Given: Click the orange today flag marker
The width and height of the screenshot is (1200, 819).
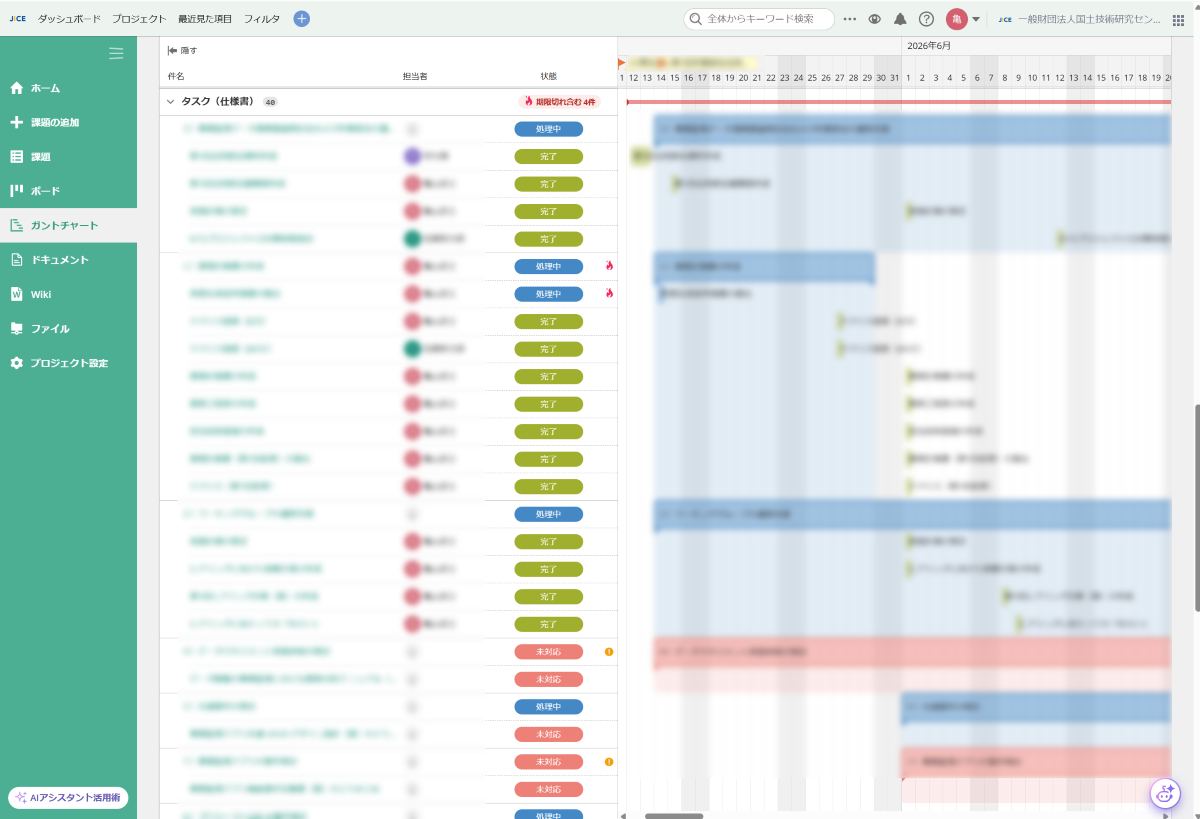Looking at the screenshot, I should point(621,63).
